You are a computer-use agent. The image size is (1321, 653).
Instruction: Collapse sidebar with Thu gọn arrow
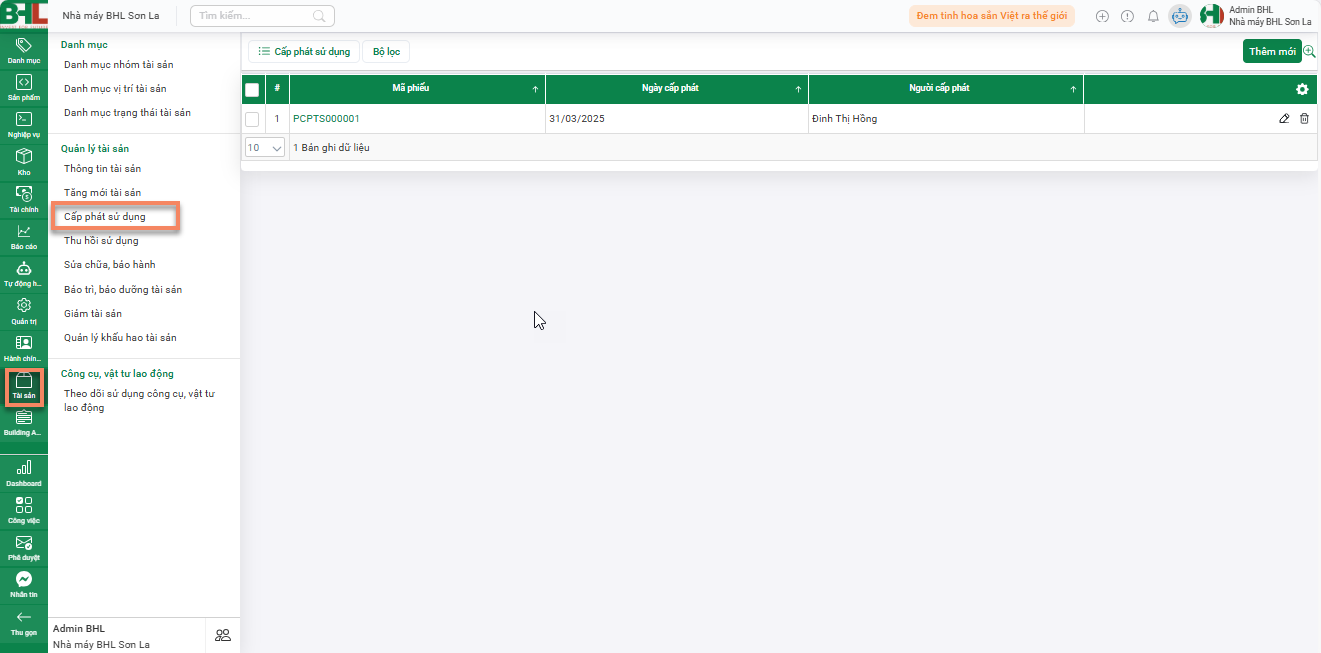click(24, 622)
